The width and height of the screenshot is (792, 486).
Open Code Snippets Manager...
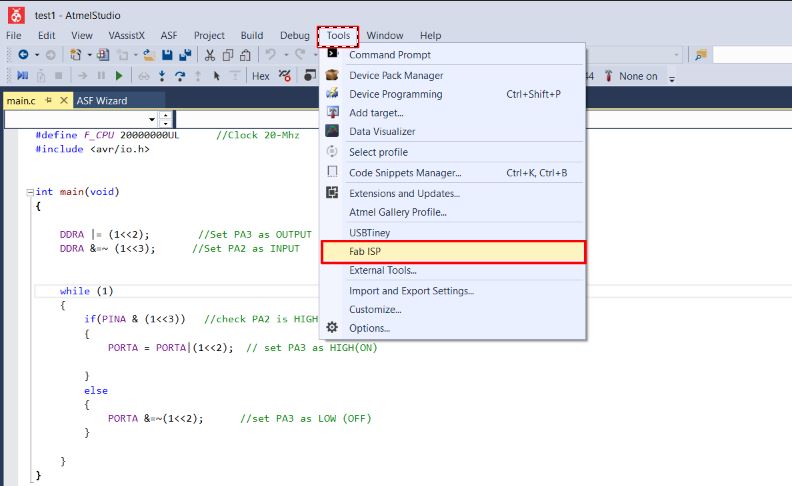[453, 173]
